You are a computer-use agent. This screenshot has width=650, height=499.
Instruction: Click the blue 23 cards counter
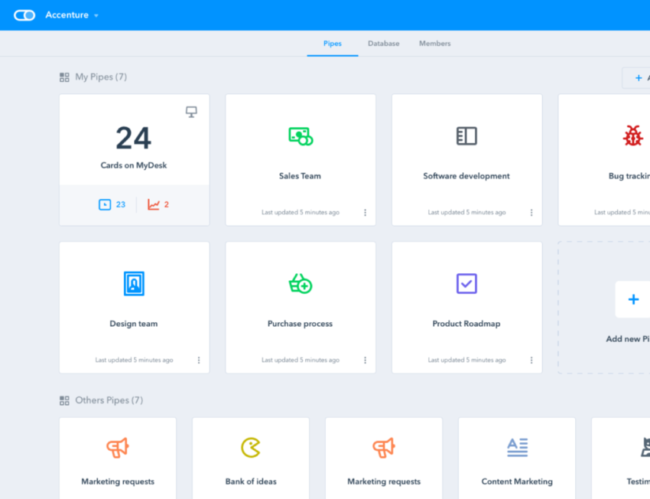(112, 204)
